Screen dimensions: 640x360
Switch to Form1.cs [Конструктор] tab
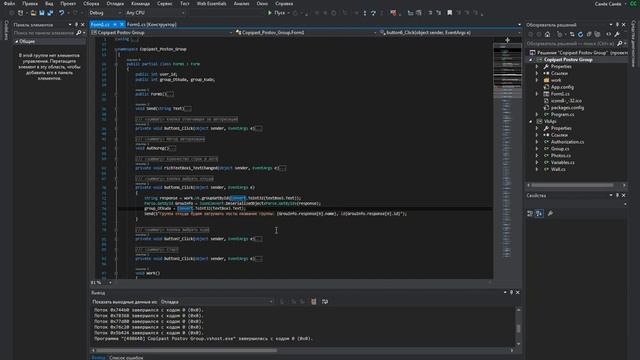(x=152, y=24)
